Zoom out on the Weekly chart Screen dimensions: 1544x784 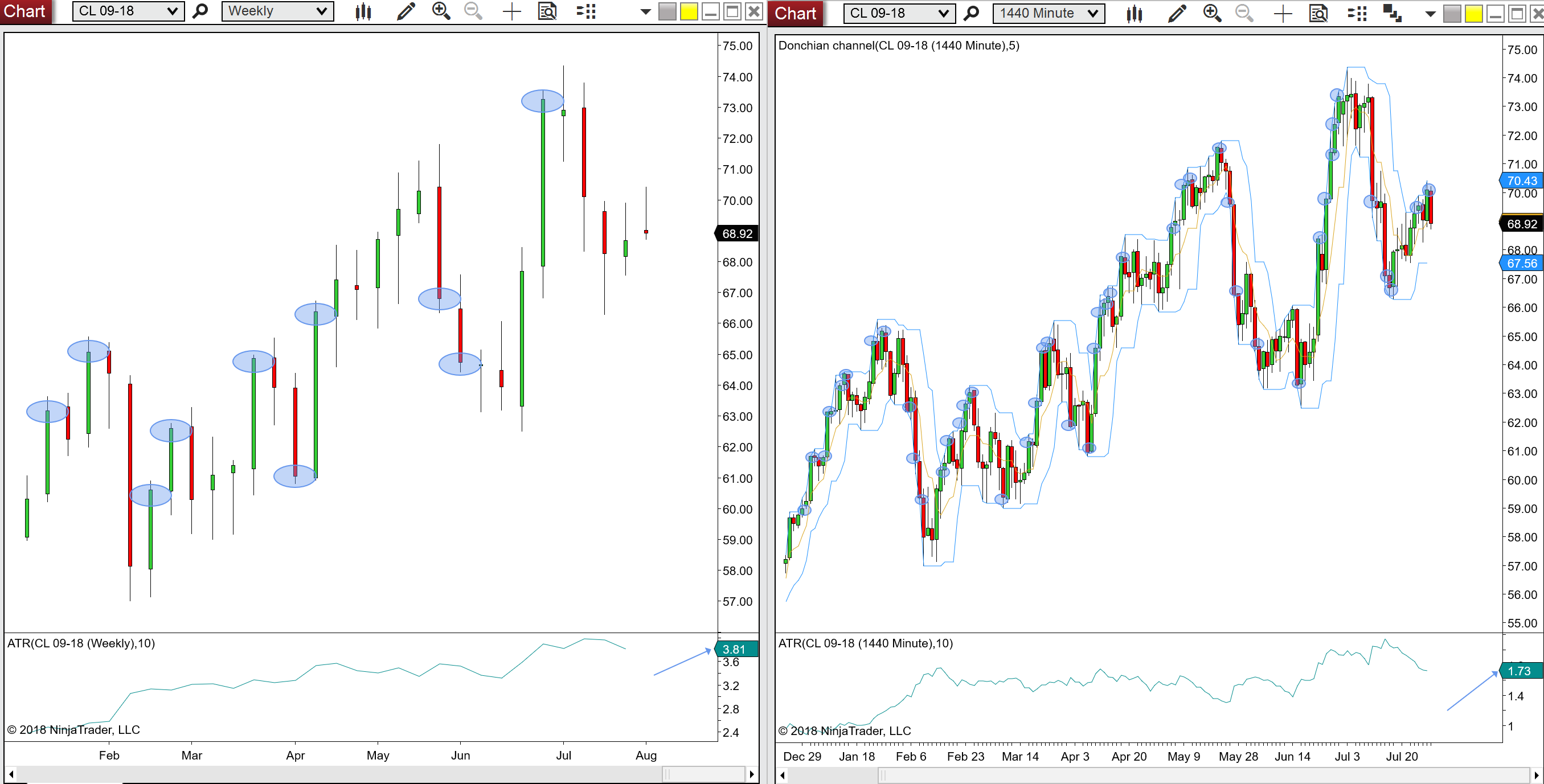[x=473, y=11]
